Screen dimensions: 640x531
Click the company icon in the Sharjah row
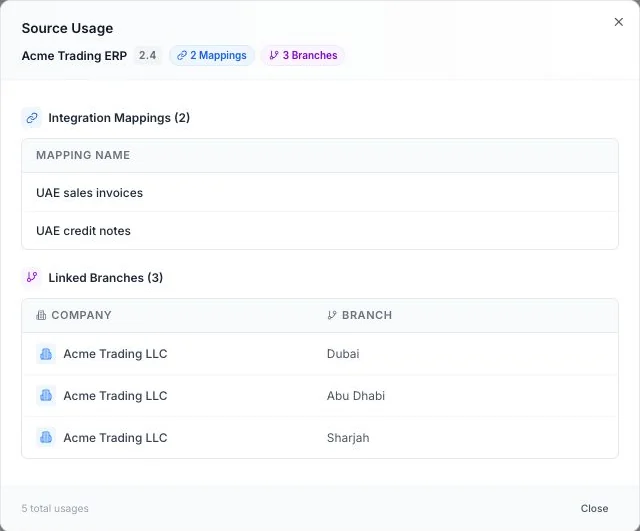point(46,438)
